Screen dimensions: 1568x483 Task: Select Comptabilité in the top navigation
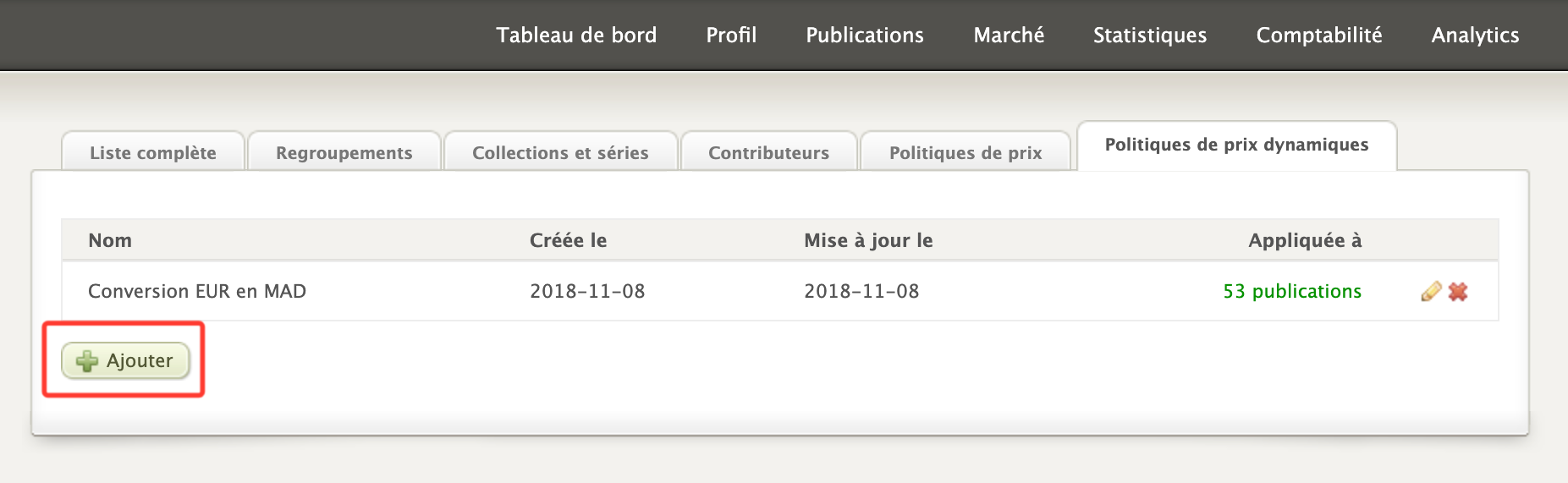point(1318,36)
